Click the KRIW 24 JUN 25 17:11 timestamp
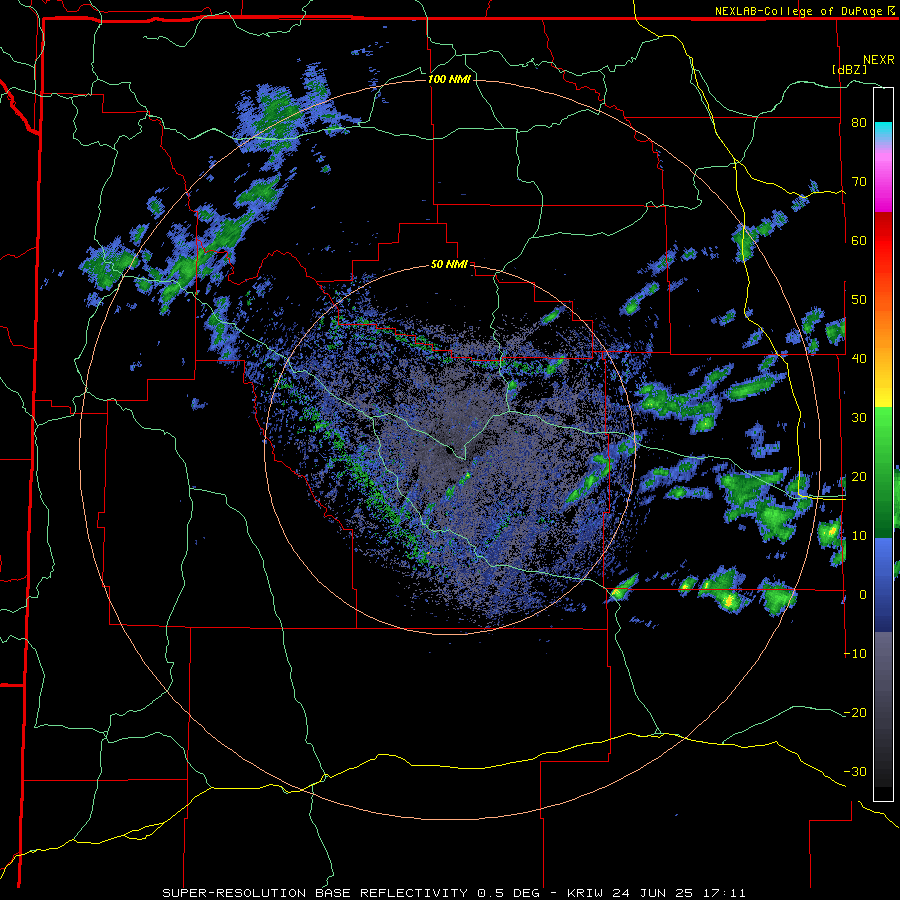 pyautogui.click(x=656, y=893)
